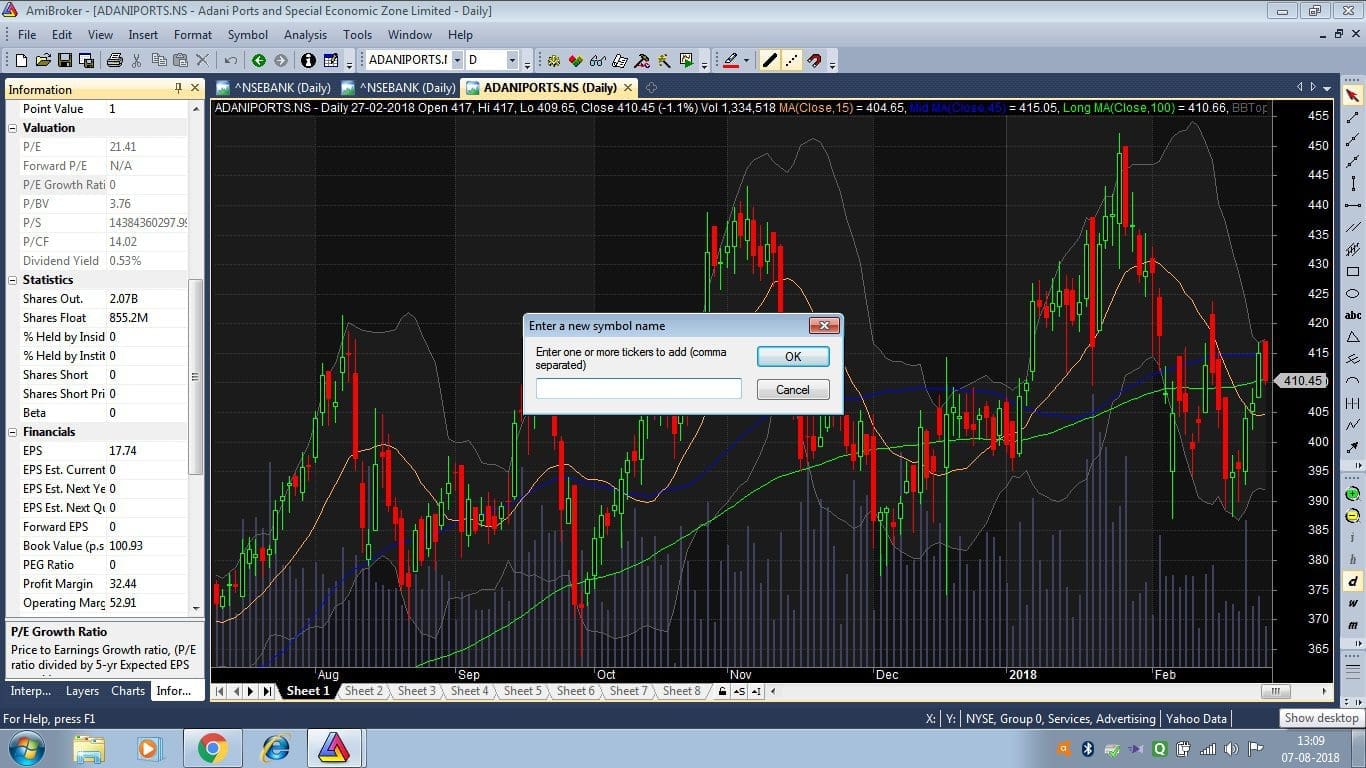Open the File menu
This screenshot has width=1366, height=768.
27,34
